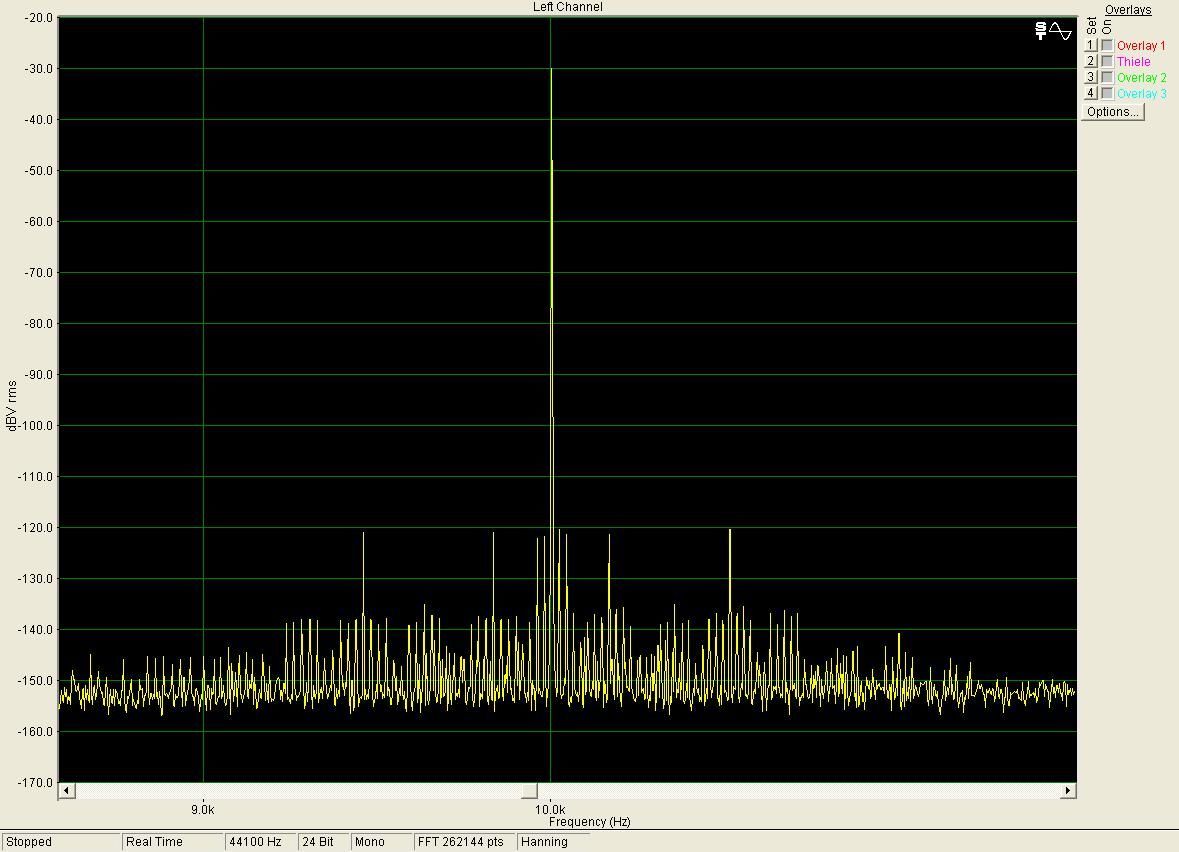Click the '24 Bit' status field
This screenshot has width=1179, height=852.
click(x=323, y=841)
